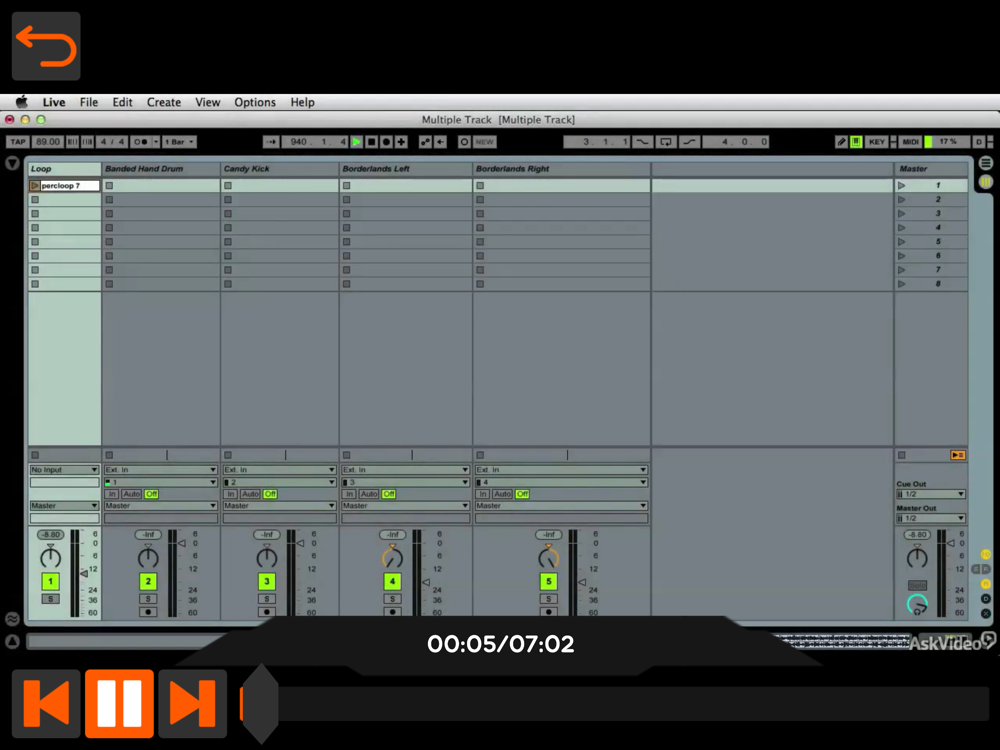Show Session view selector at top right

(x=986, y=182)
